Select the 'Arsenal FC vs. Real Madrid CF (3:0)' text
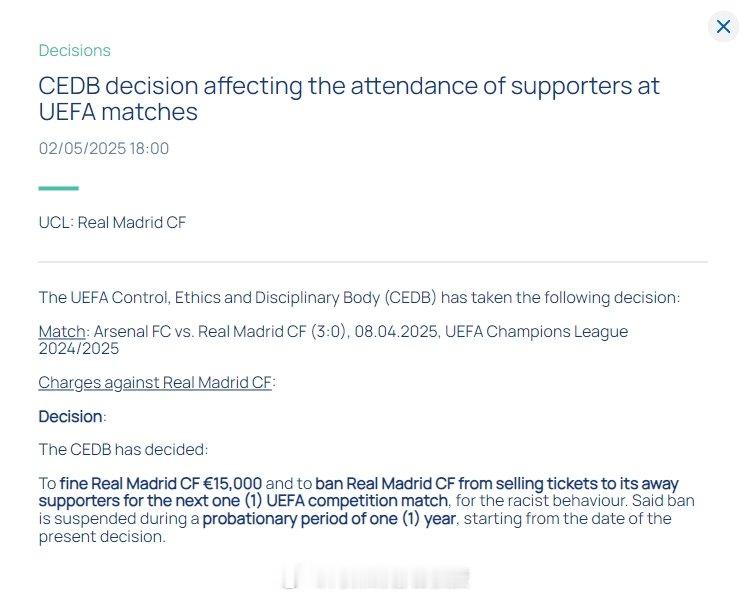The width and height of the screenshot is (750, 597). pos(220,332)
